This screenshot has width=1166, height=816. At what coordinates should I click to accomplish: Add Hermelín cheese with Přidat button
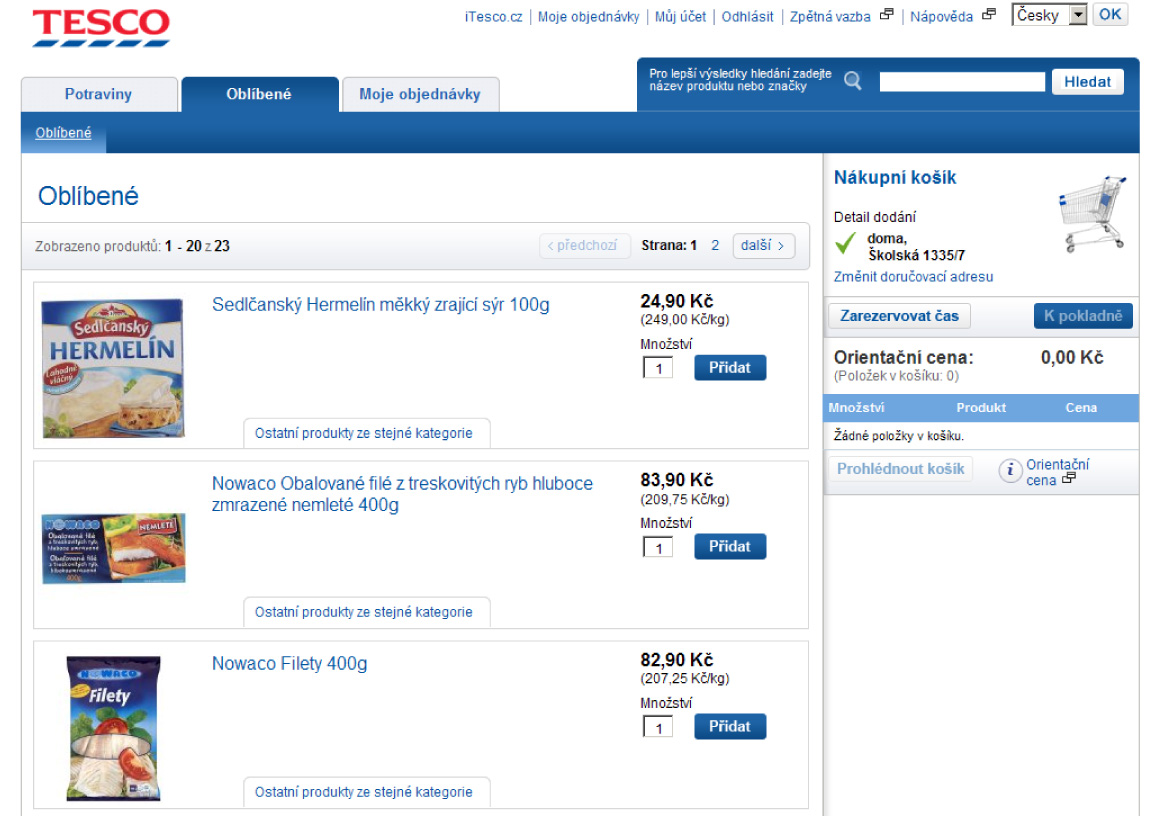[729, 367]
